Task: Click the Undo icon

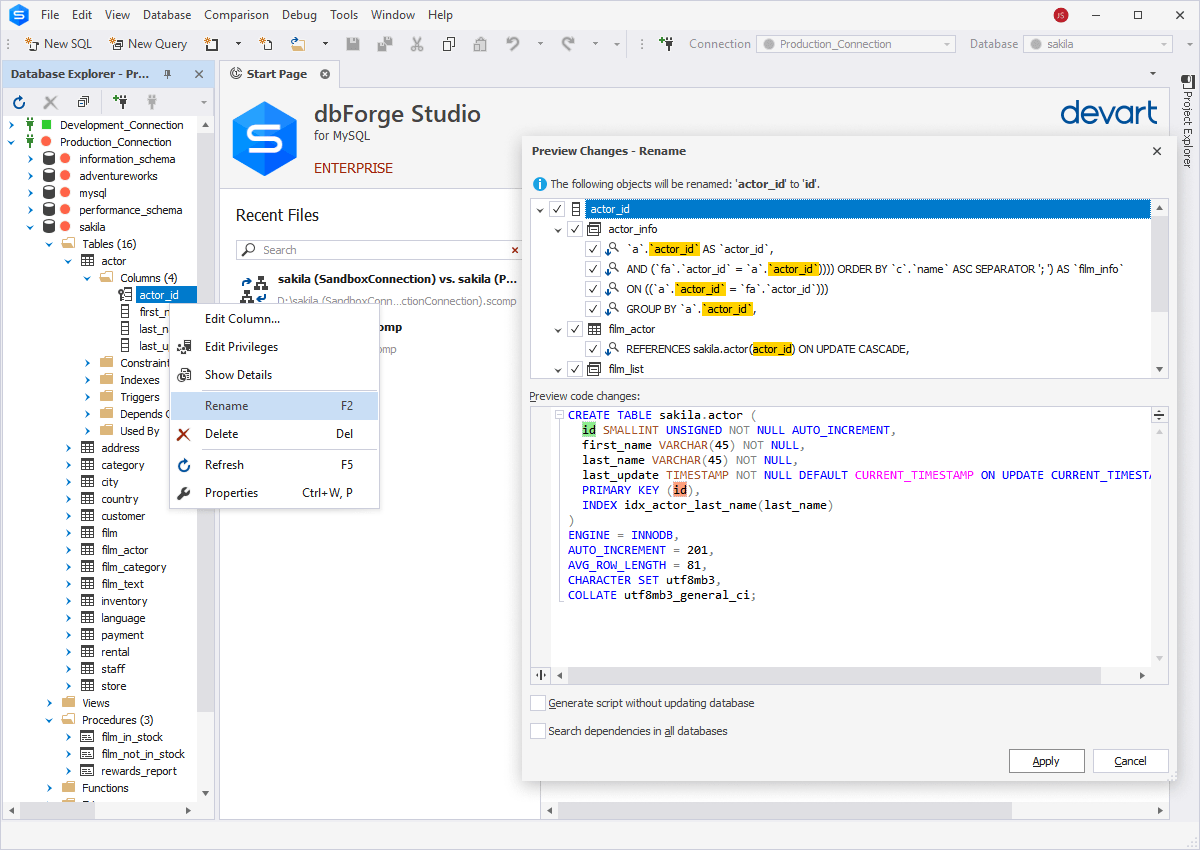Action: tap(512, 44)
